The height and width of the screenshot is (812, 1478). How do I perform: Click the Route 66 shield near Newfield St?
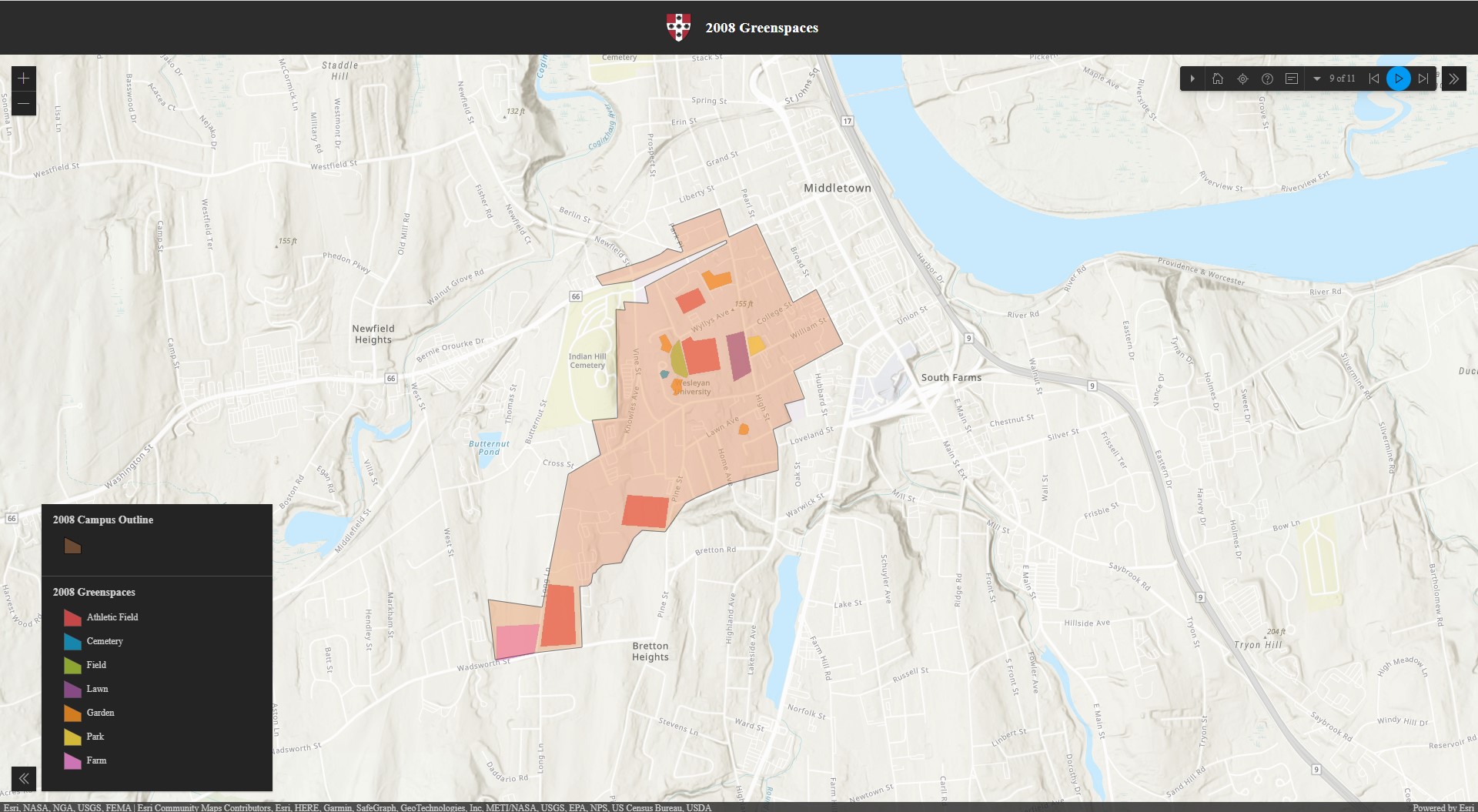click(x=576, y=296)
